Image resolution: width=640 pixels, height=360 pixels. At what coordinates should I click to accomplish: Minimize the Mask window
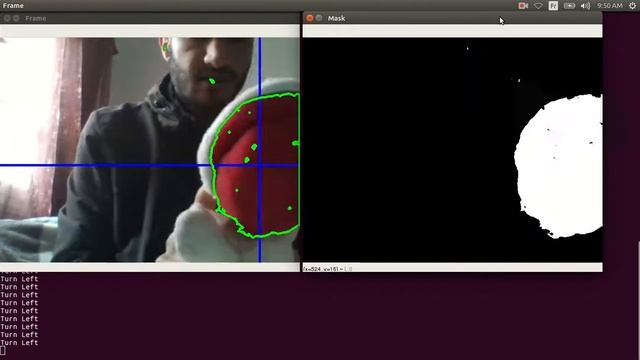tap(319, 18)
